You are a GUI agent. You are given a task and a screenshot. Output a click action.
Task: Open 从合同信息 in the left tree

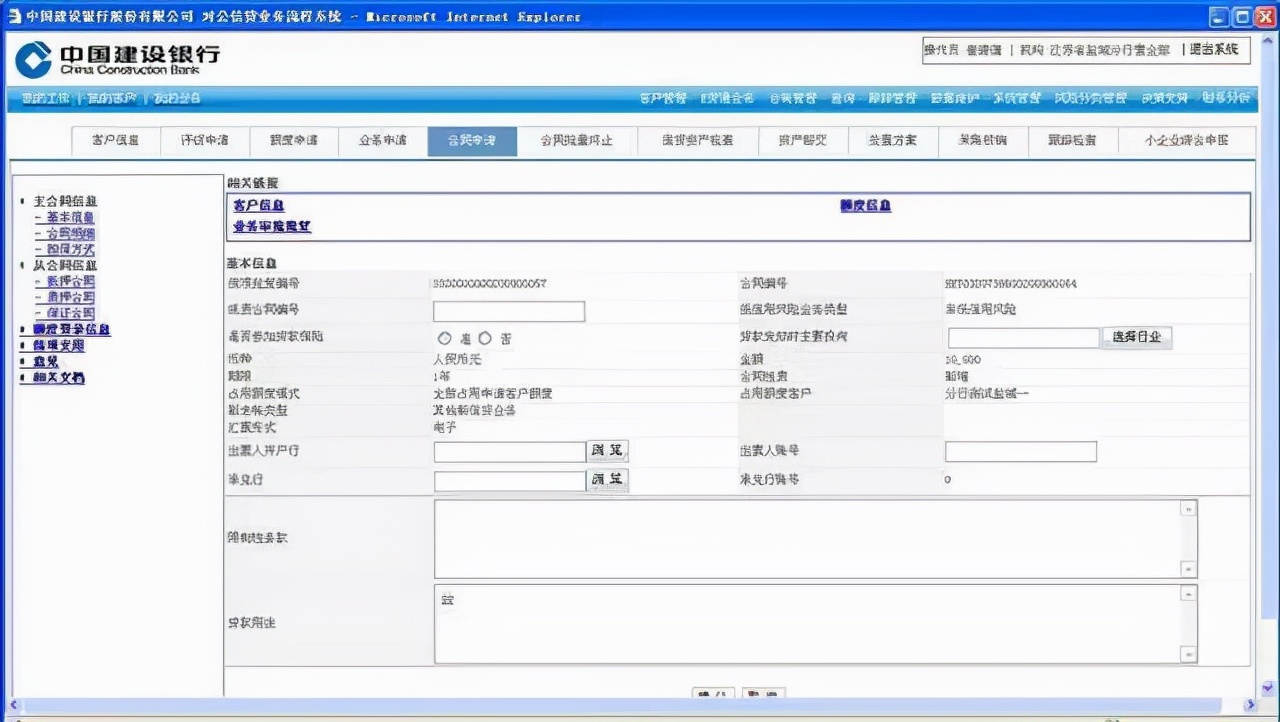[65, 266]
